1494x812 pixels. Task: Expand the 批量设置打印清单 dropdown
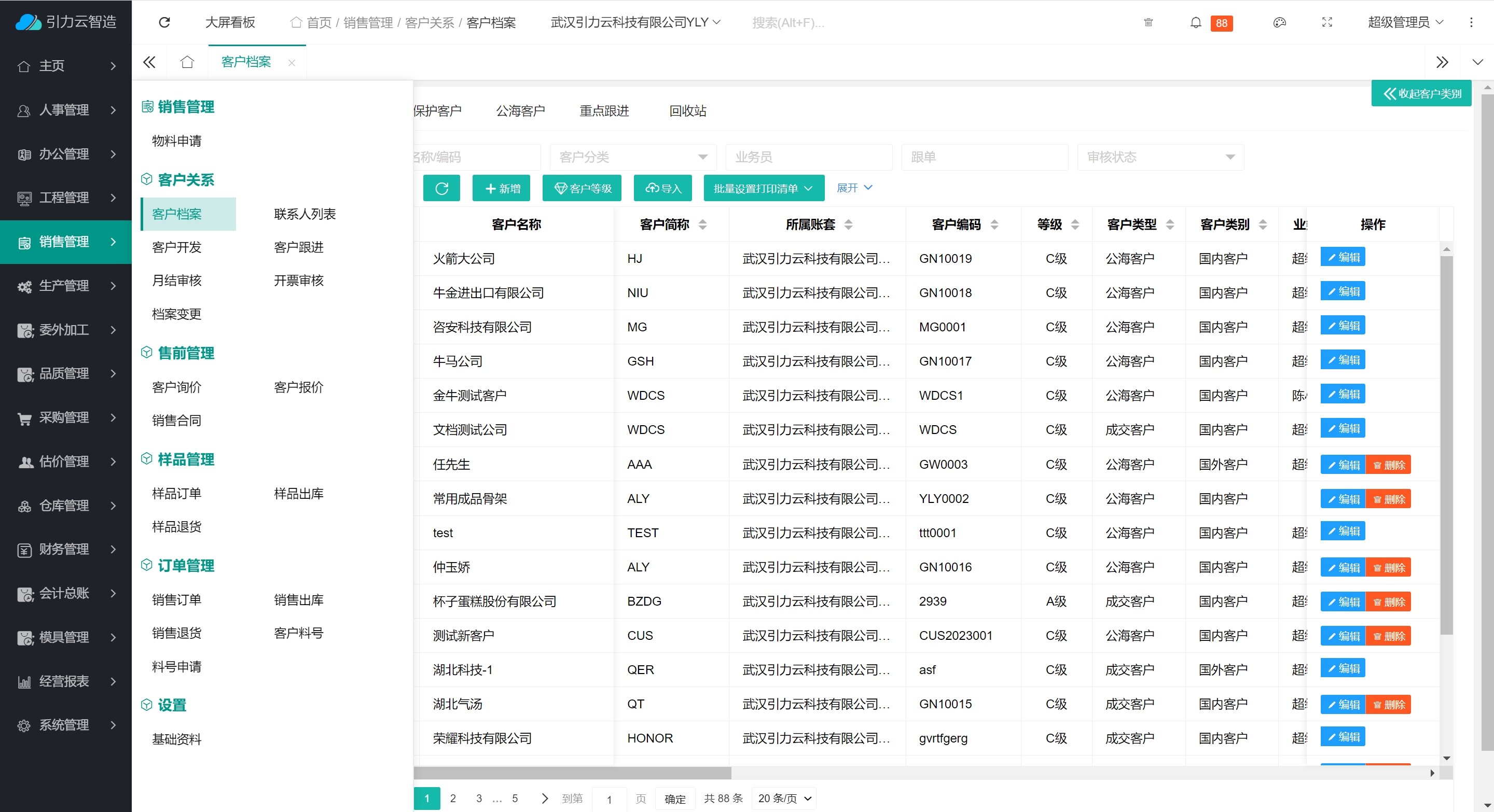(763, 188)
